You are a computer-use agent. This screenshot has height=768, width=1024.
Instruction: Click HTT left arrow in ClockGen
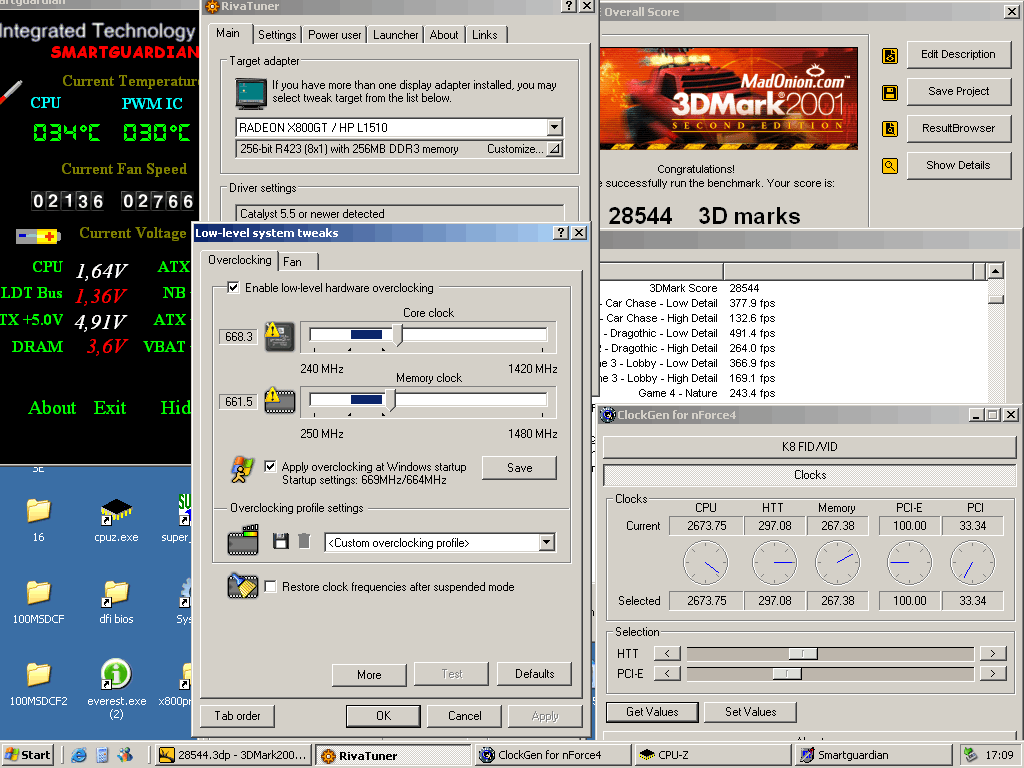tap(667, 653)
